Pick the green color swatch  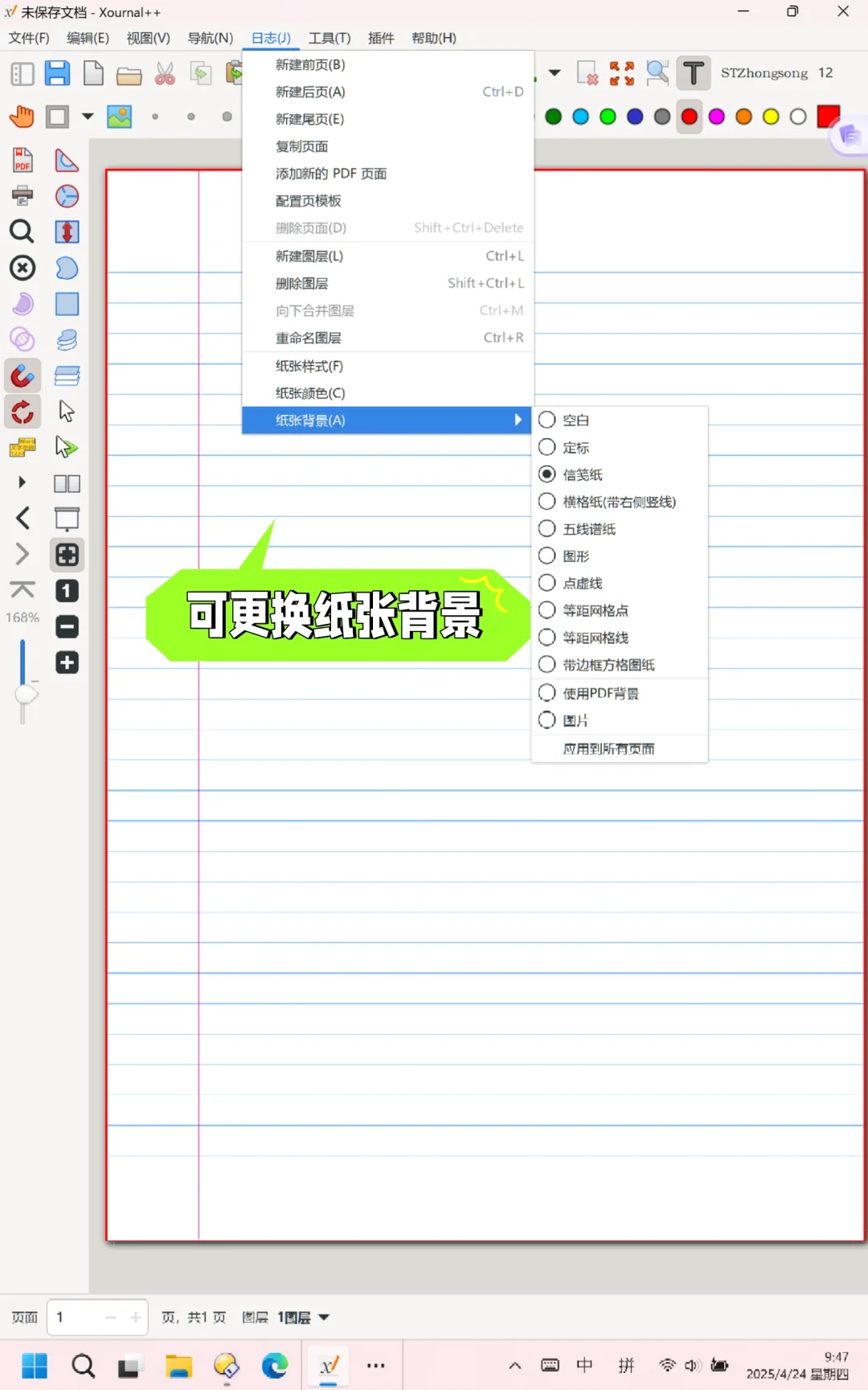(608, 117)
